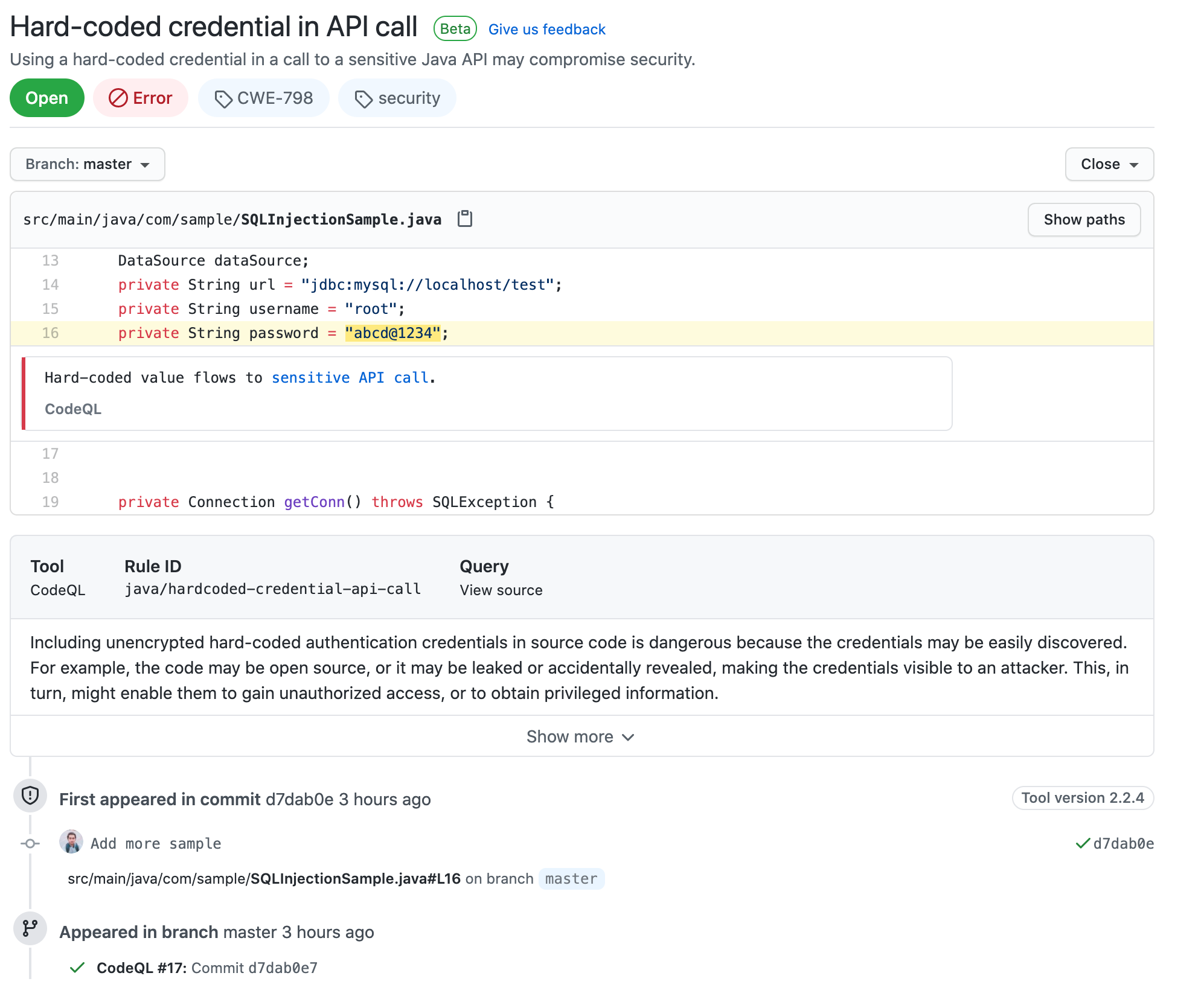Open Give us feedback link
The width and height of the screenshot is (1204, 1002).
(x=546, y=30)
